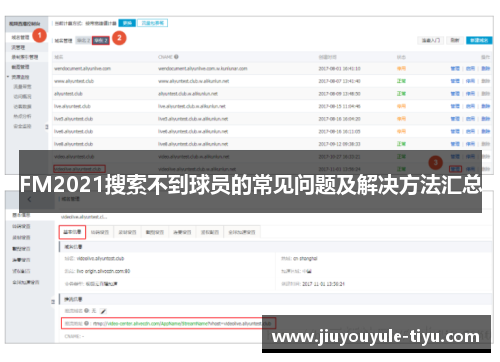
Task: Click the dark-red circle marker numbered 3
Action: [435, 163]
